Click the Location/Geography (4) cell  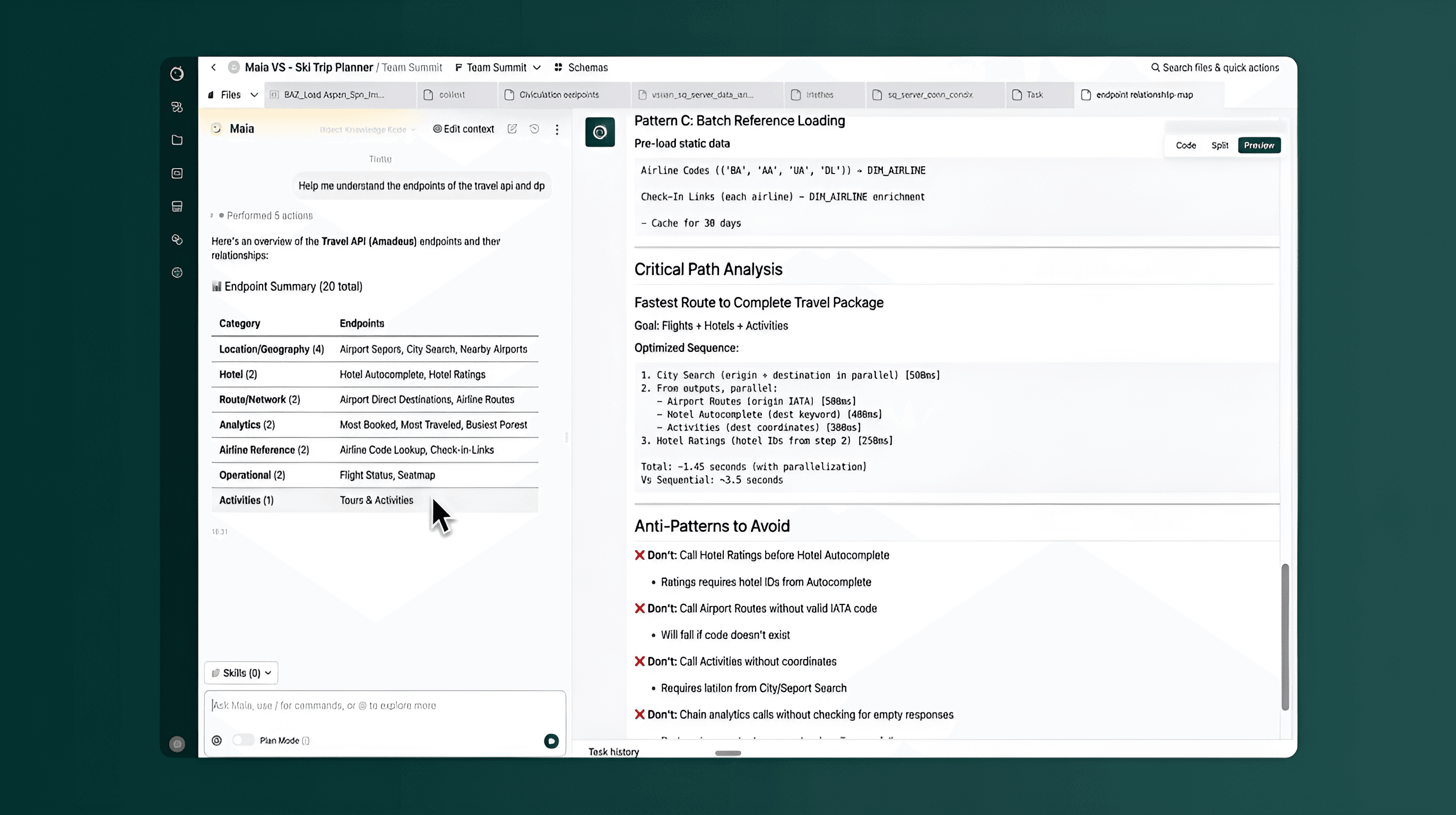[271, 349]
